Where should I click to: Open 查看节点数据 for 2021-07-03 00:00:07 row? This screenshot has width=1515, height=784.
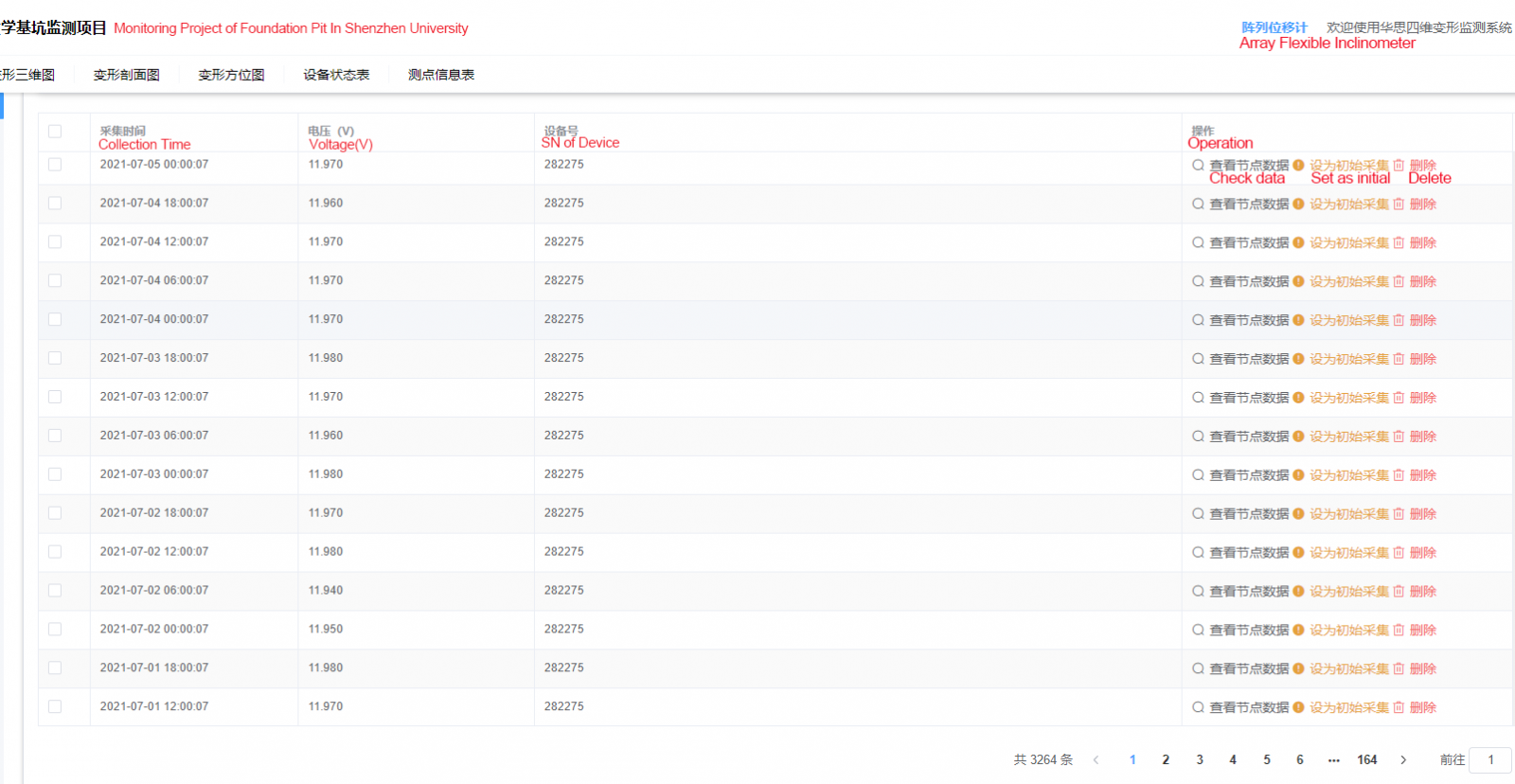coord(1249,475)
